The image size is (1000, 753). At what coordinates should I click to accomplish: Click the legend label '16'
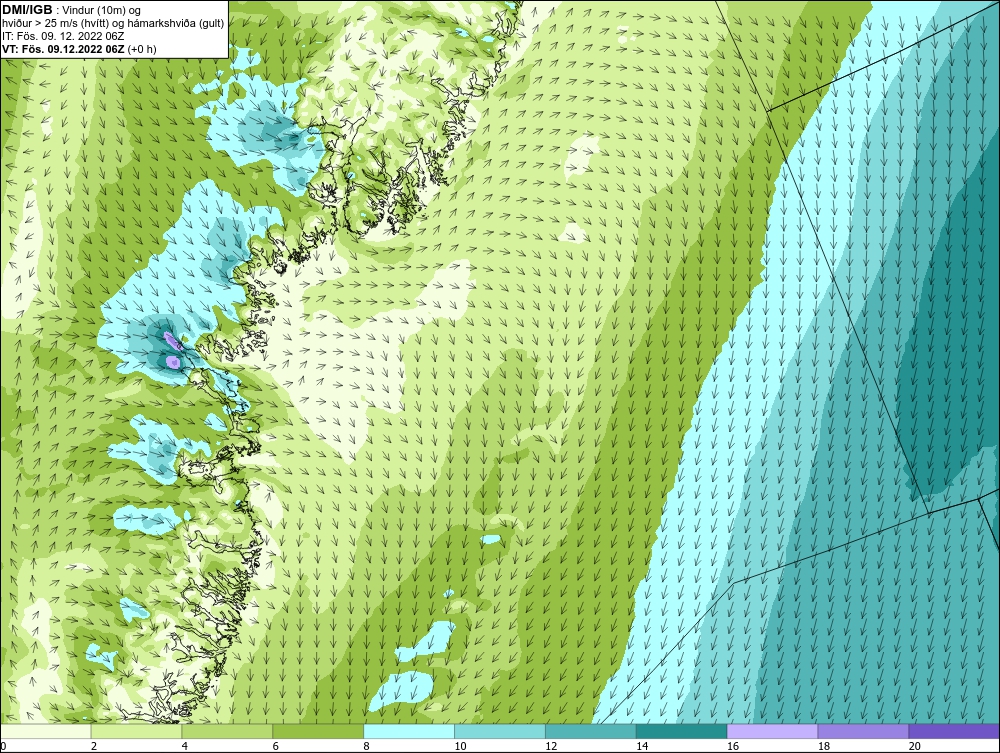click(733, 746)
